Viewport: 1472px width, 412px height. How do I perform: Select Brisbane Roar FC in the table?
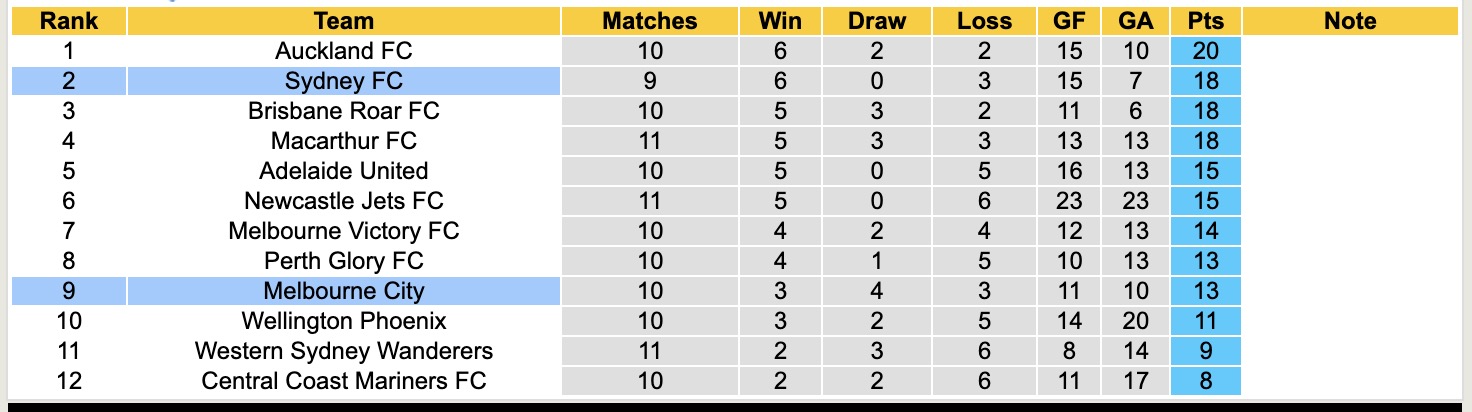tap(343, 111)
